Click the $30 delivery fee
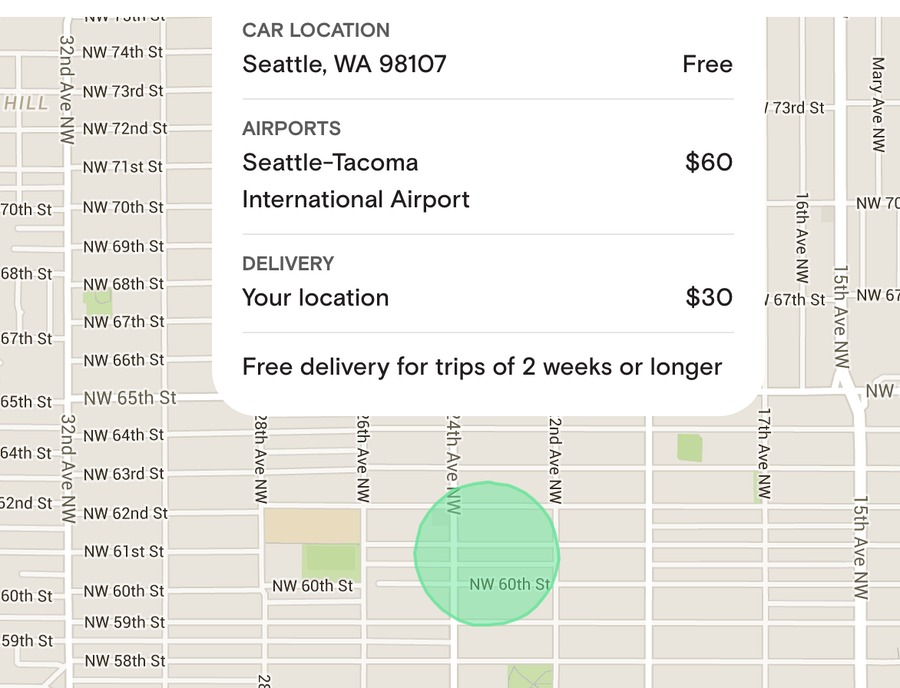The height and width of the screenshot is (688, 900). pyautogui.click(x=709, y=297)
